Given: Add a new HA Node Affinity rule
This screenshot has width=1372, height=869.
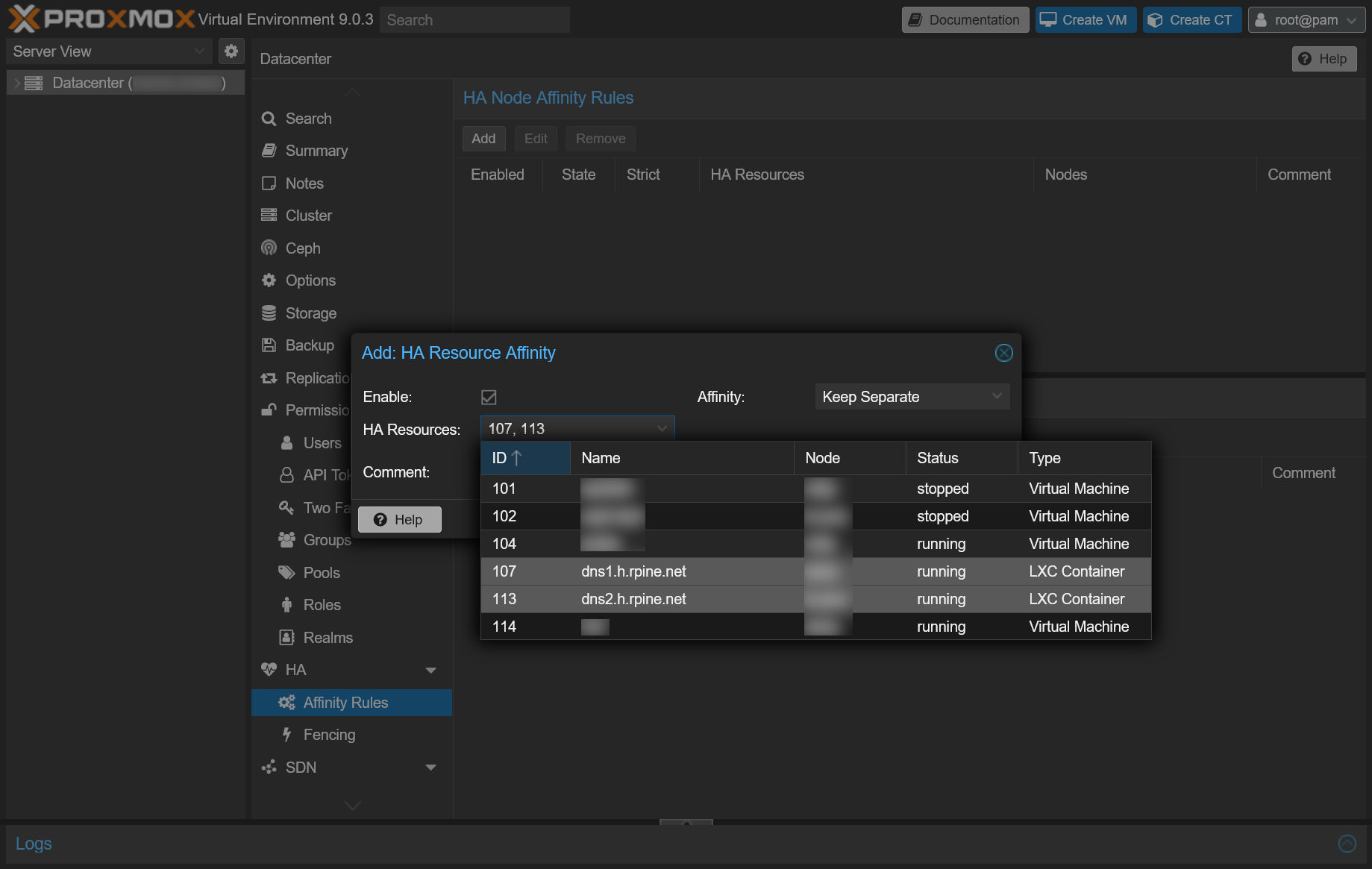Looking at the screenshot, I should click(483, 139).
